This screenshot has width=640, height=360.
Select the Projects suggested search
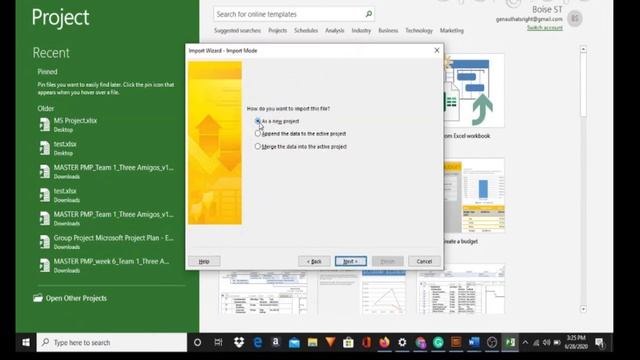coord(278,31)
